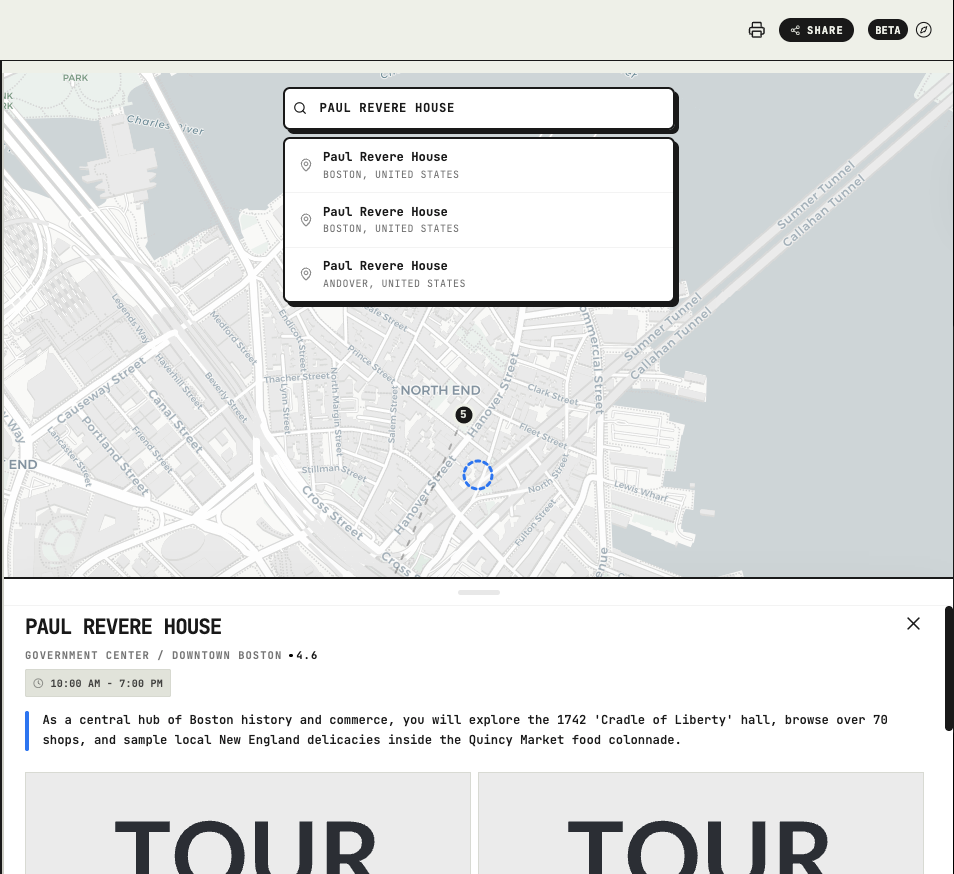Viewport: 954px width, 874px height.
Task: Click the printer icon in the header
Action: point(756,30)
